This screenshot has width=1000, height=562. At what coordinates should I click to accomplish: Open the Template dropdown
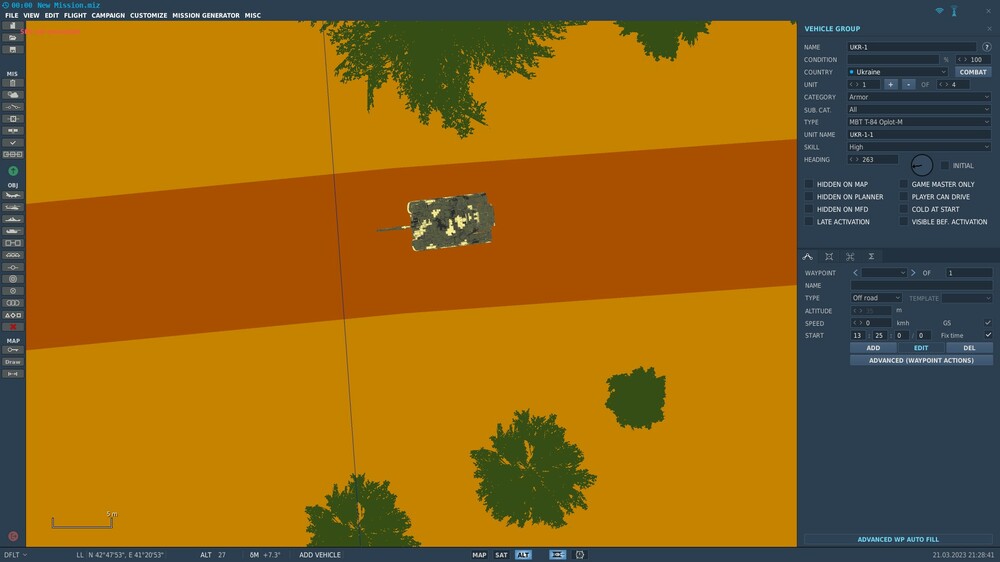point(967,298)
